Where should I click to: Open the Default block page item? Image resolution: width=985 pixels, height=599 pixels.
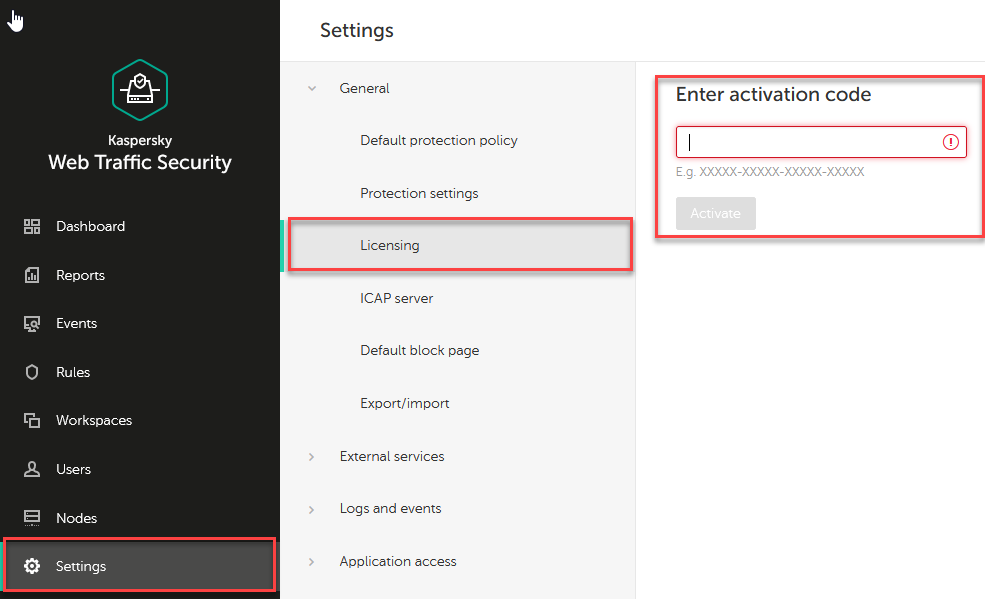[x=419, y=351]
